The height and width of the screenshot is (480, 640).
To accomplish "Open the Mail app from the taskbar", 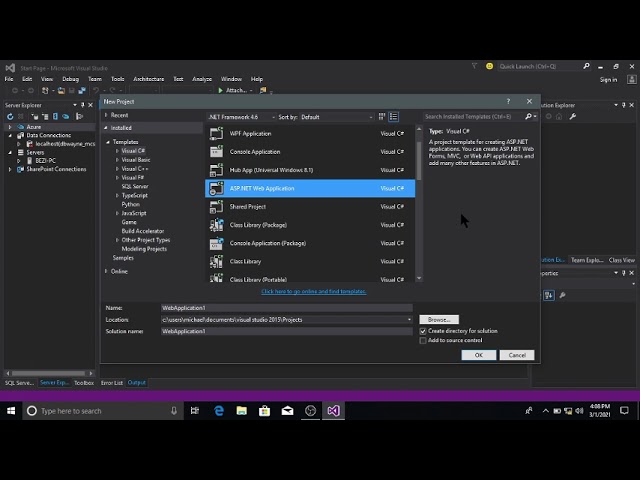I will tap(287, 411).
